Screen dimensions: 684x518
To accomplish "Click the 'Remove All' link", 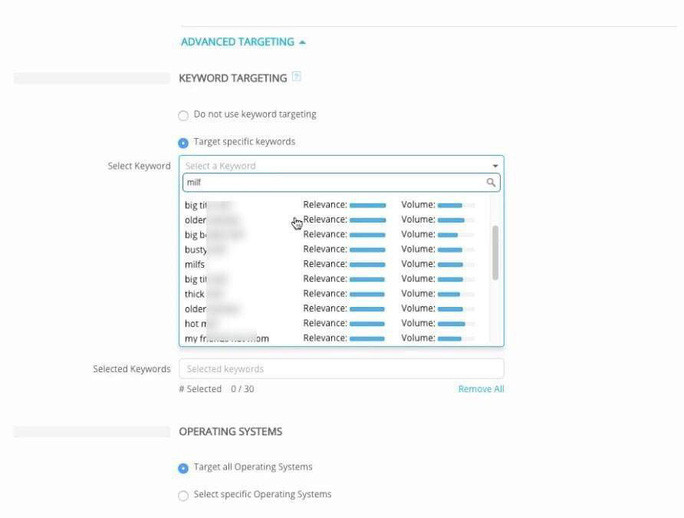I will click(x=481, y=389).
